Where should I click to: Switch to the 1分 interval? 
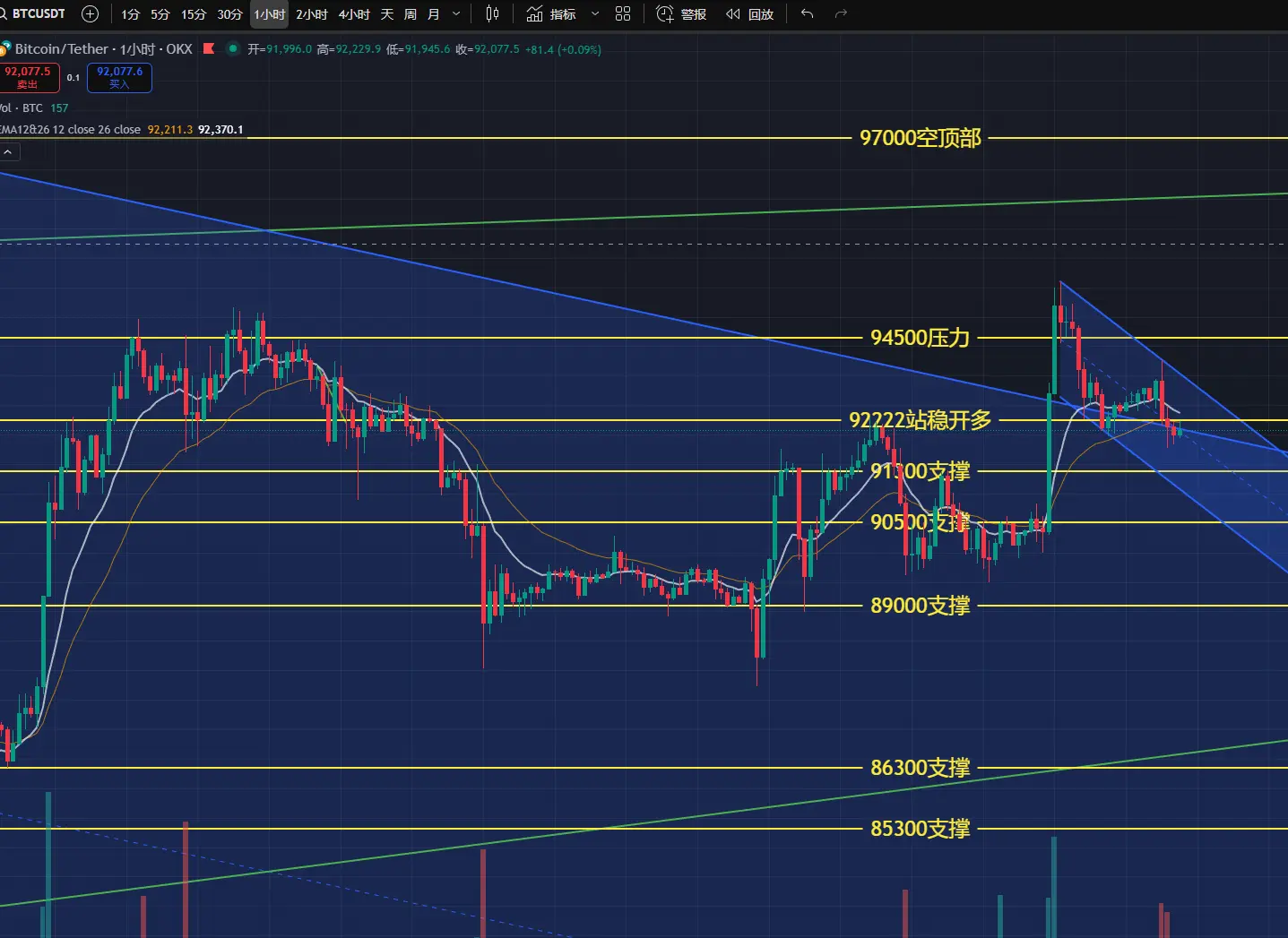[131, 14]
